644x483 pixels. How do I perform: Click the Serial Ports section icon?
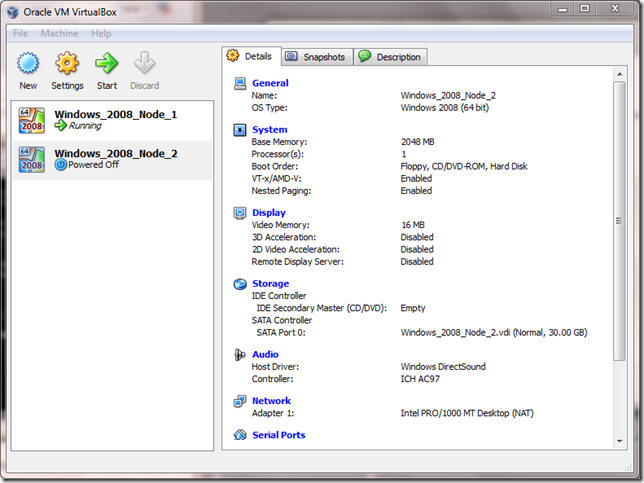coord(240,435)
